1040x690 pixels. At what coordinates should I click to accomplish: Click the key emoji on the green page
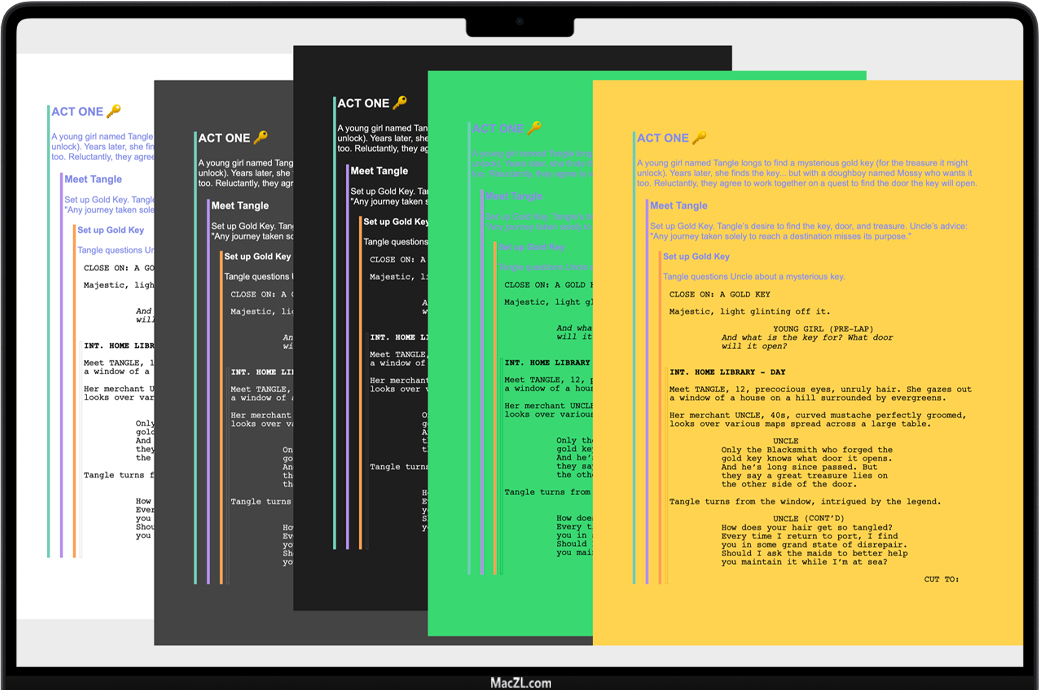535,128
